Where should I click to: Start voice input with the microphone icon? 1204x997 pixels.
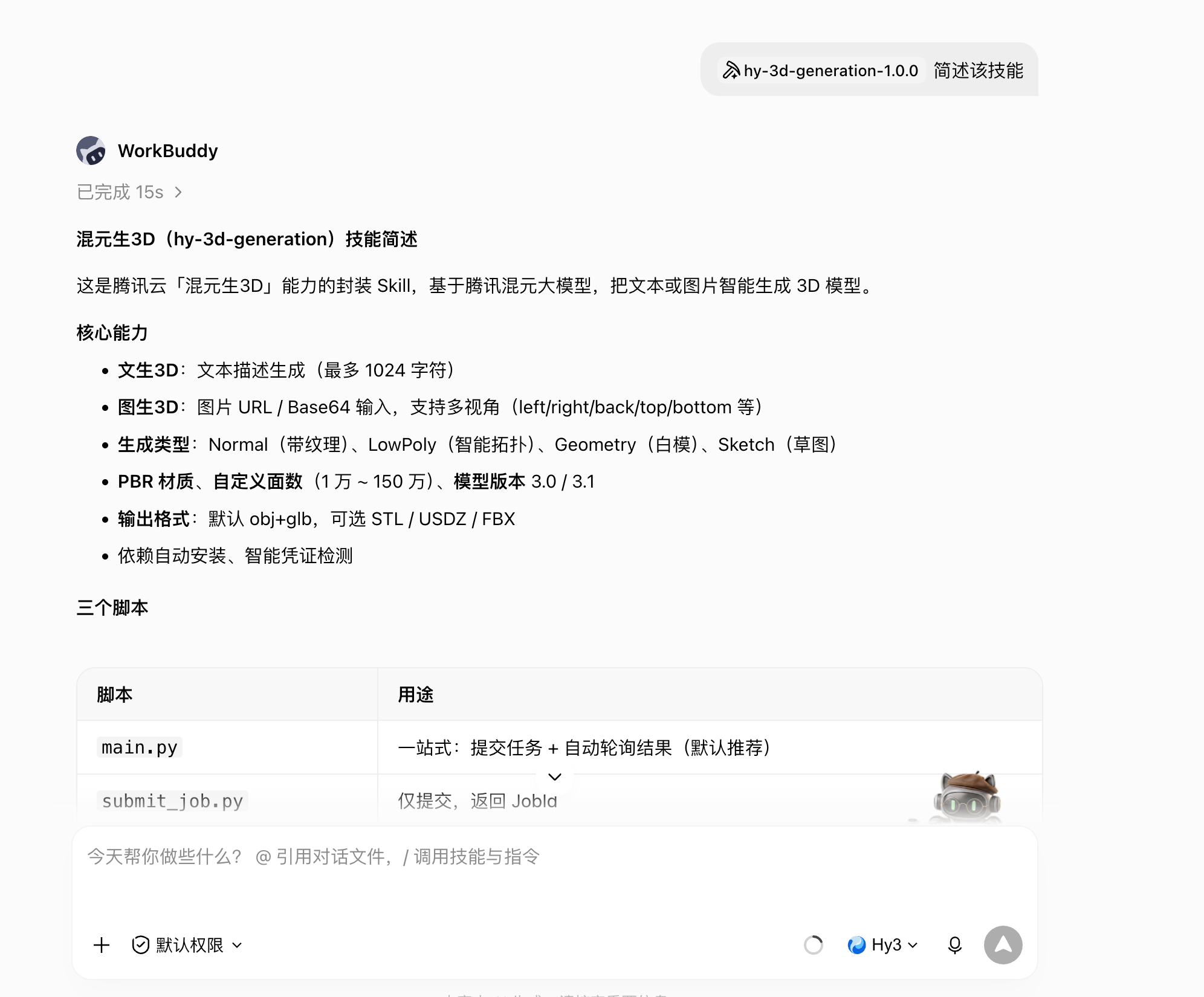pyautogui.click(x=955, y=945)
